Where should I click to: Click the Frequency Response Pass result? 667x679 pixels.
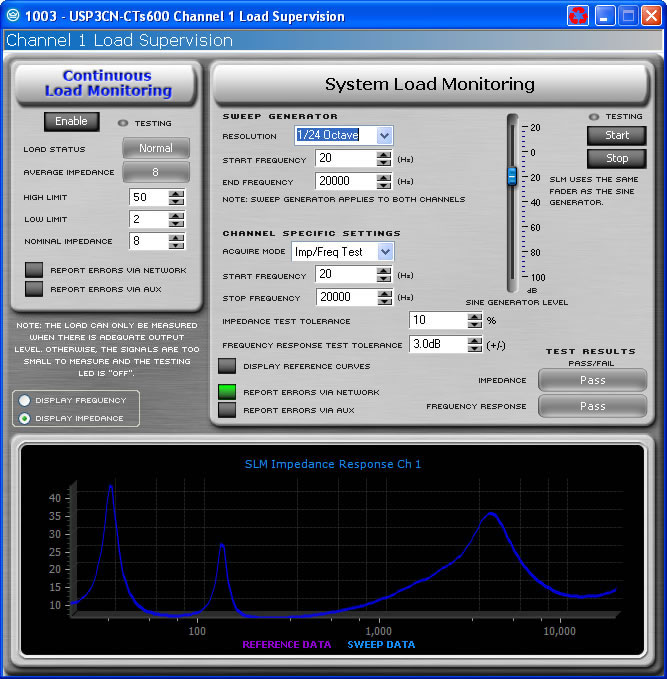coord(593,406)
